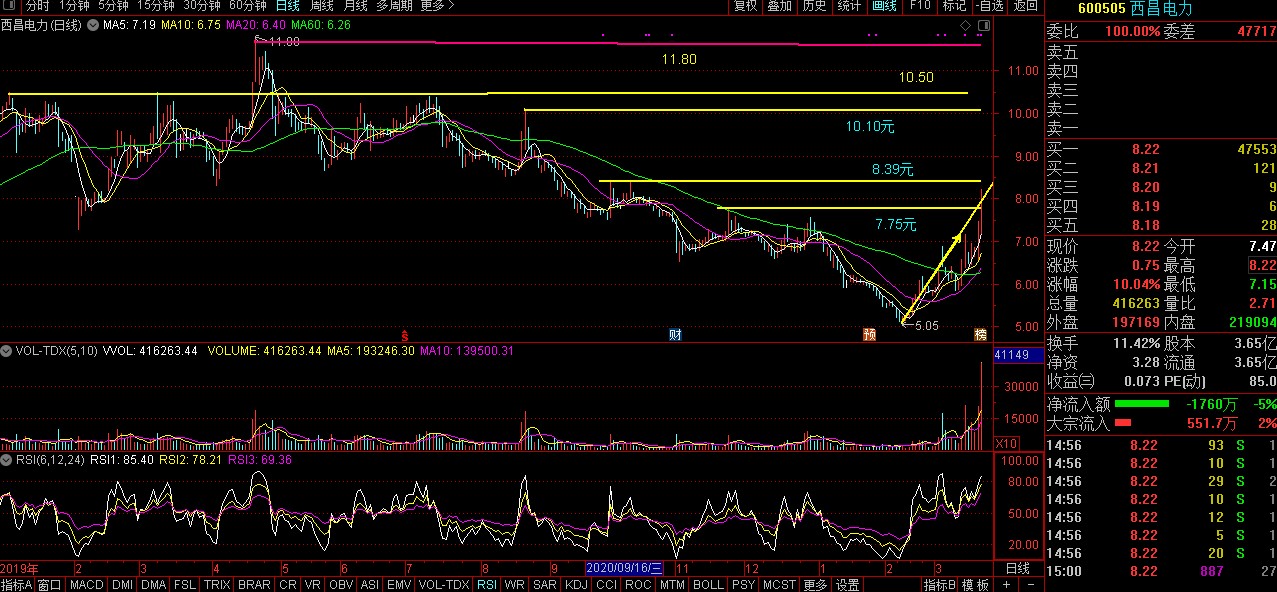Click the 榜 marker icon on chart
Viewport: 1277px width, 592px height.
point(981,333)
